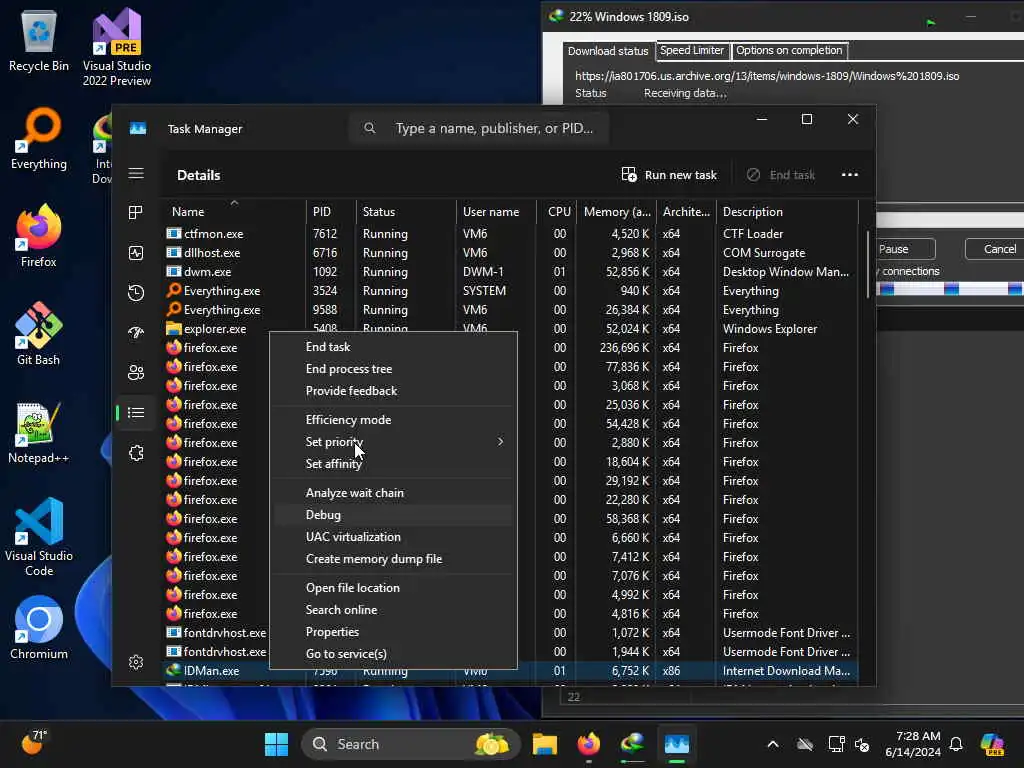
Task: Select the ctfmon.exe process row
Action: 511,234
